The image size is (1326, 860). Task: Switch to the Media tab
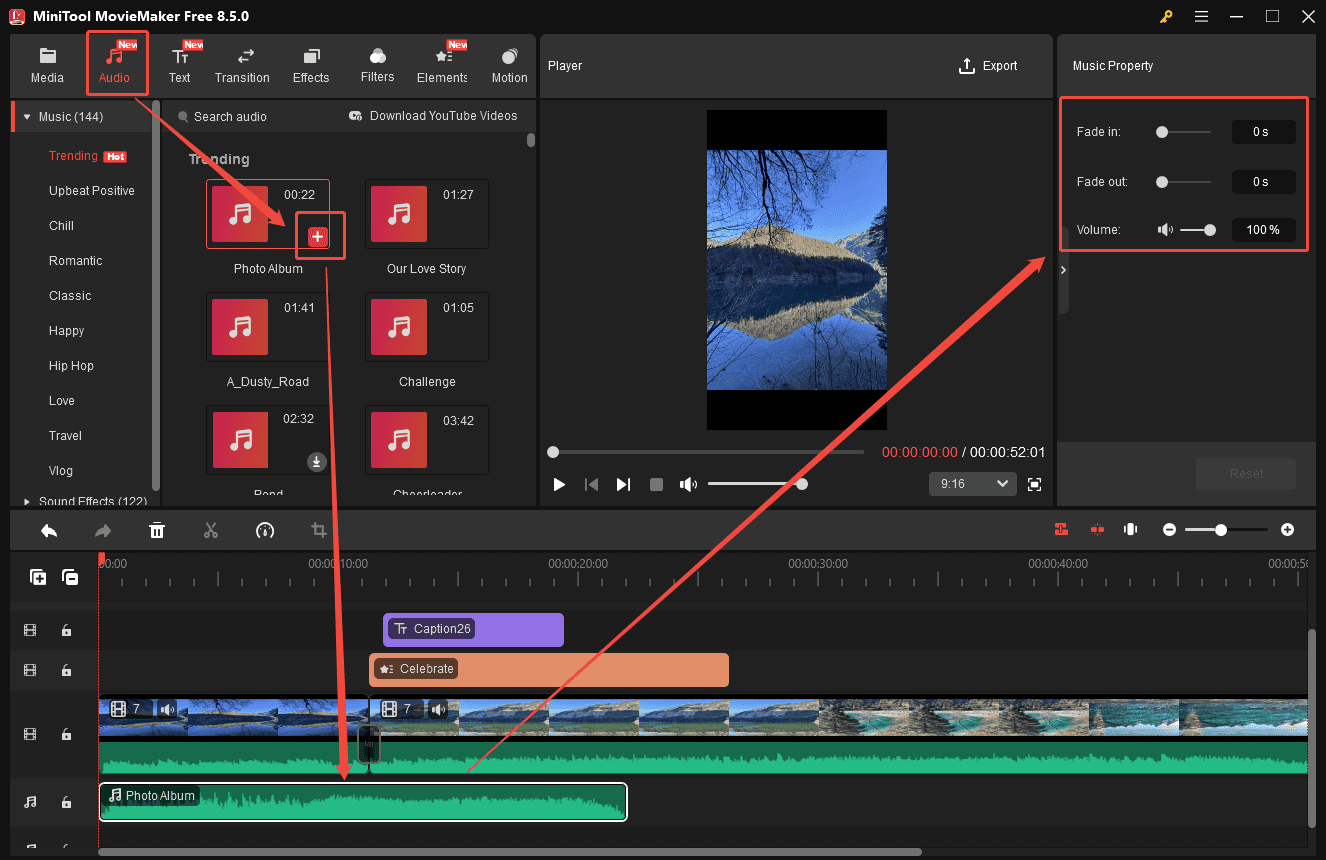pos(47,63)
